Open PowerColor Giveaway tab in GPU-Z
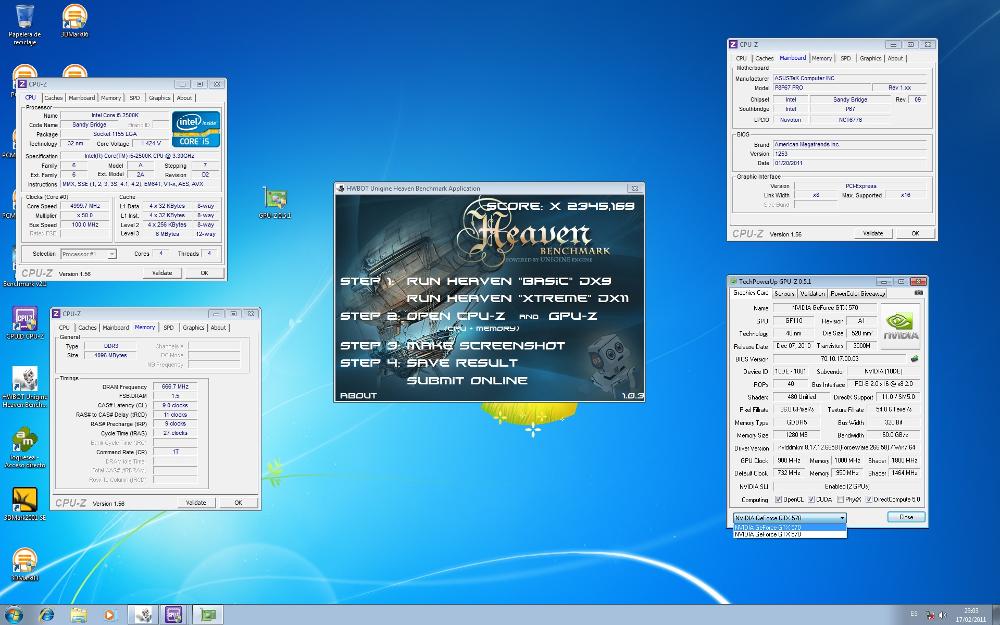Image resolution: width=1000 pixels, height=625 pixels. (857, 293)
